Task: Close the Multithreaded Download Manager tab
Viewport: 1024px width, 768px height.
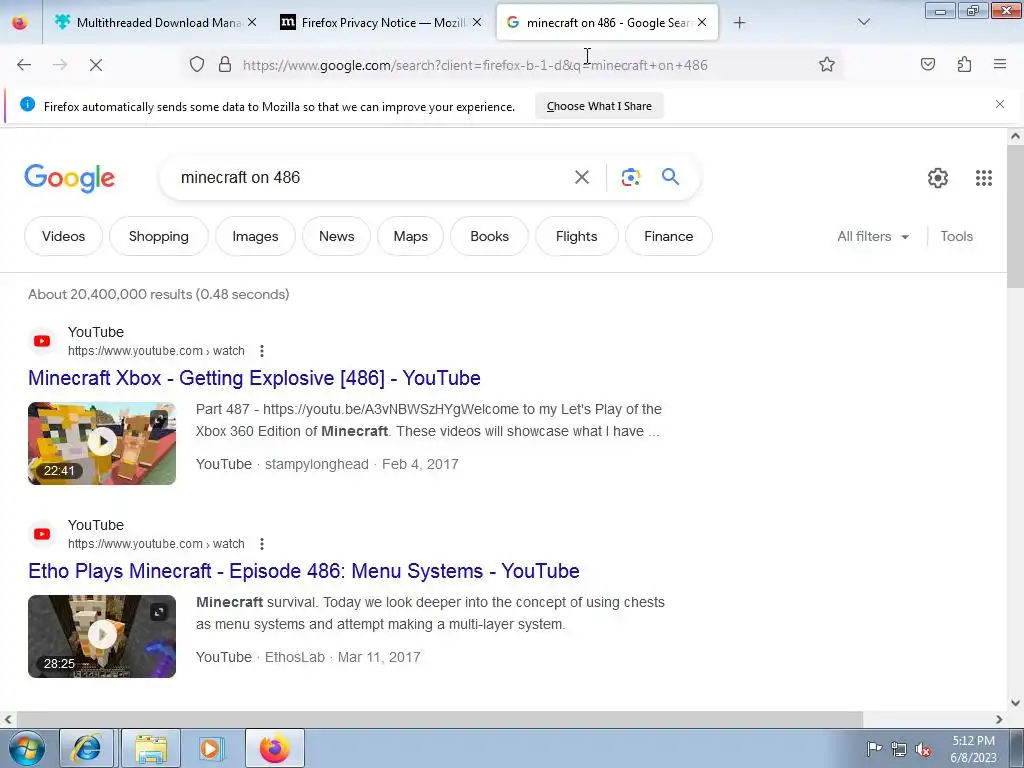Action: tap(252, 22)
